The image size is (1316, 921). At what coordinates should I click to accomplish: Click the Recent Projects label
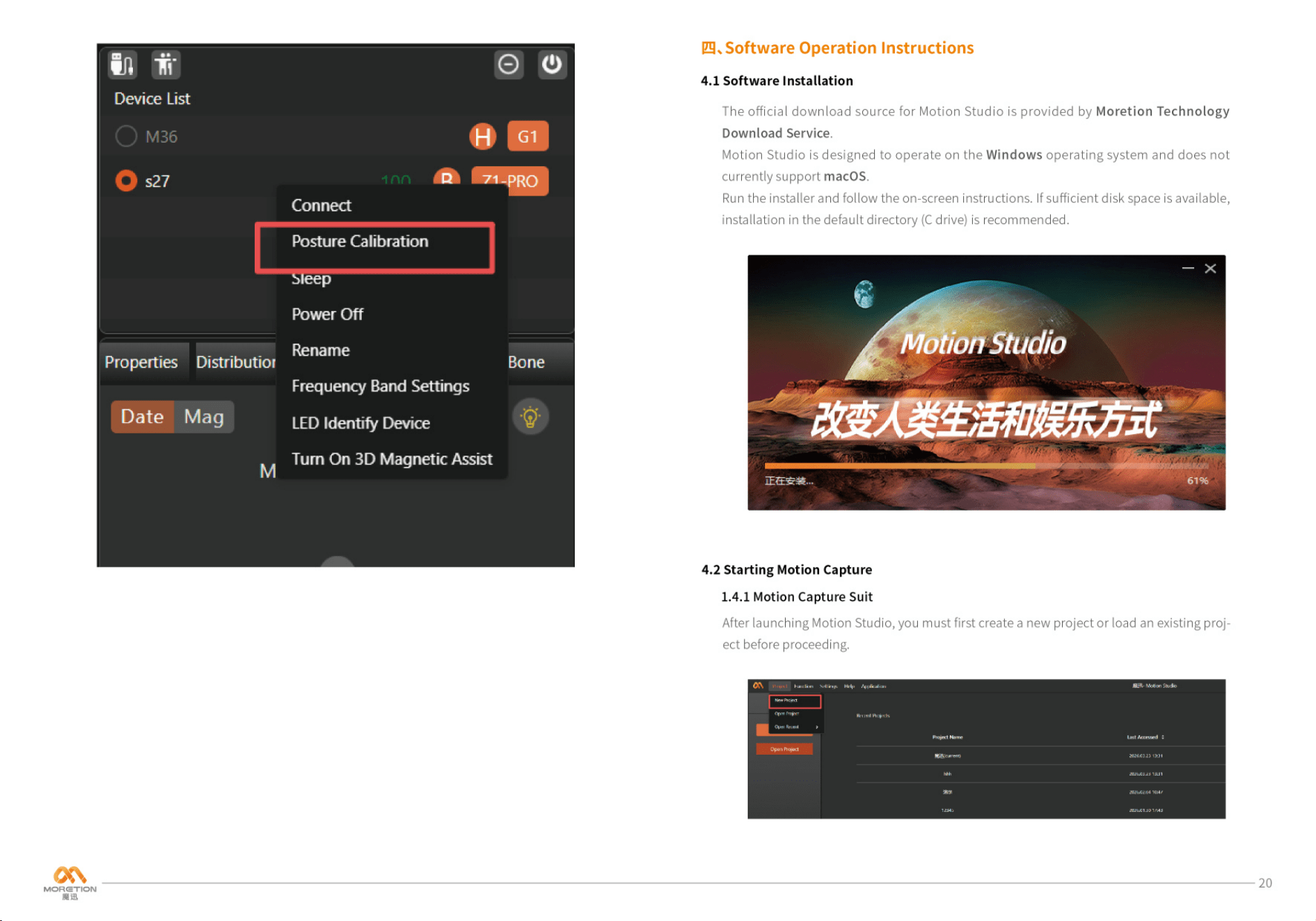(x=873, y=716)
